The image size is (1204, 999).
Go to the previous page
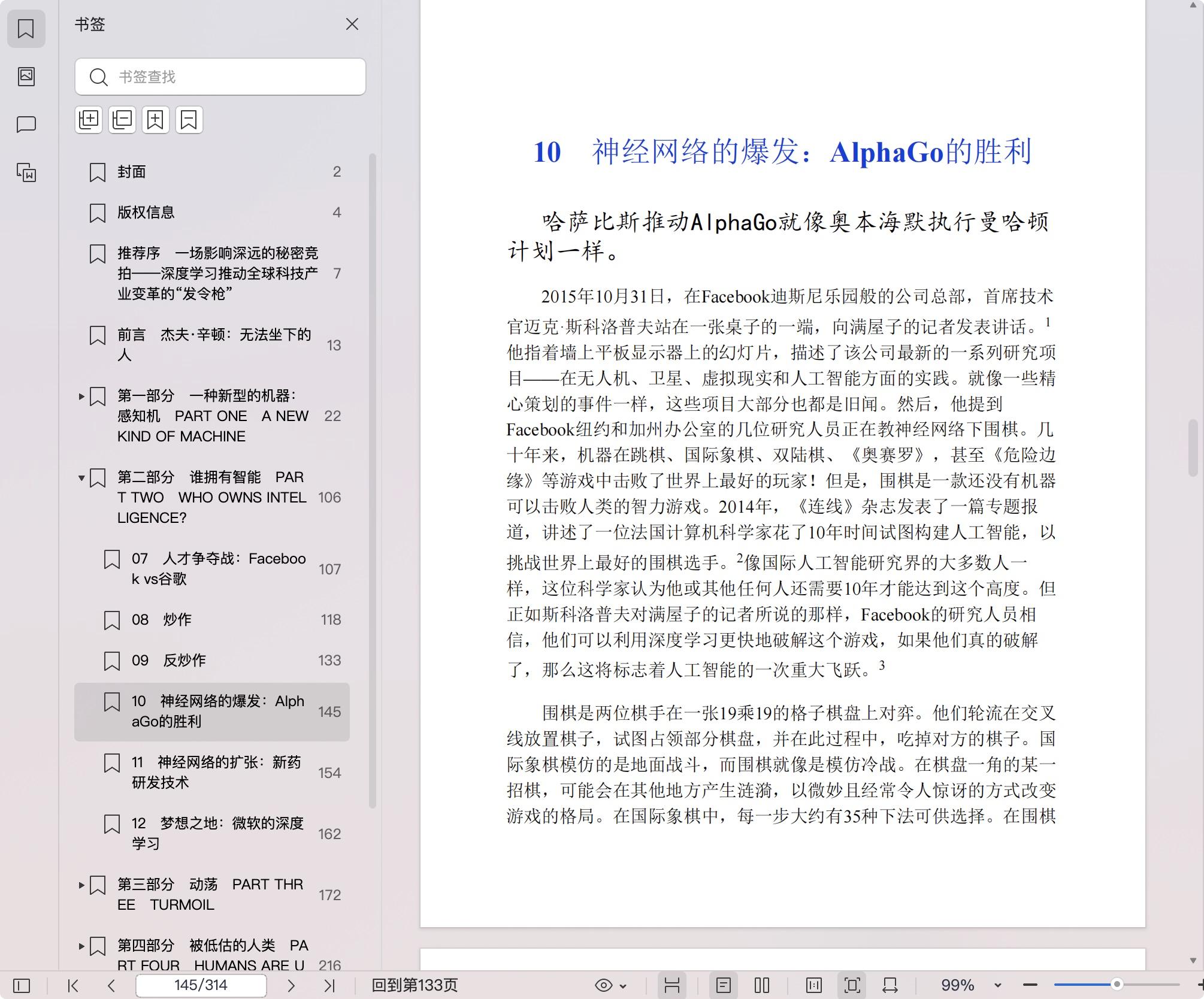111,985
